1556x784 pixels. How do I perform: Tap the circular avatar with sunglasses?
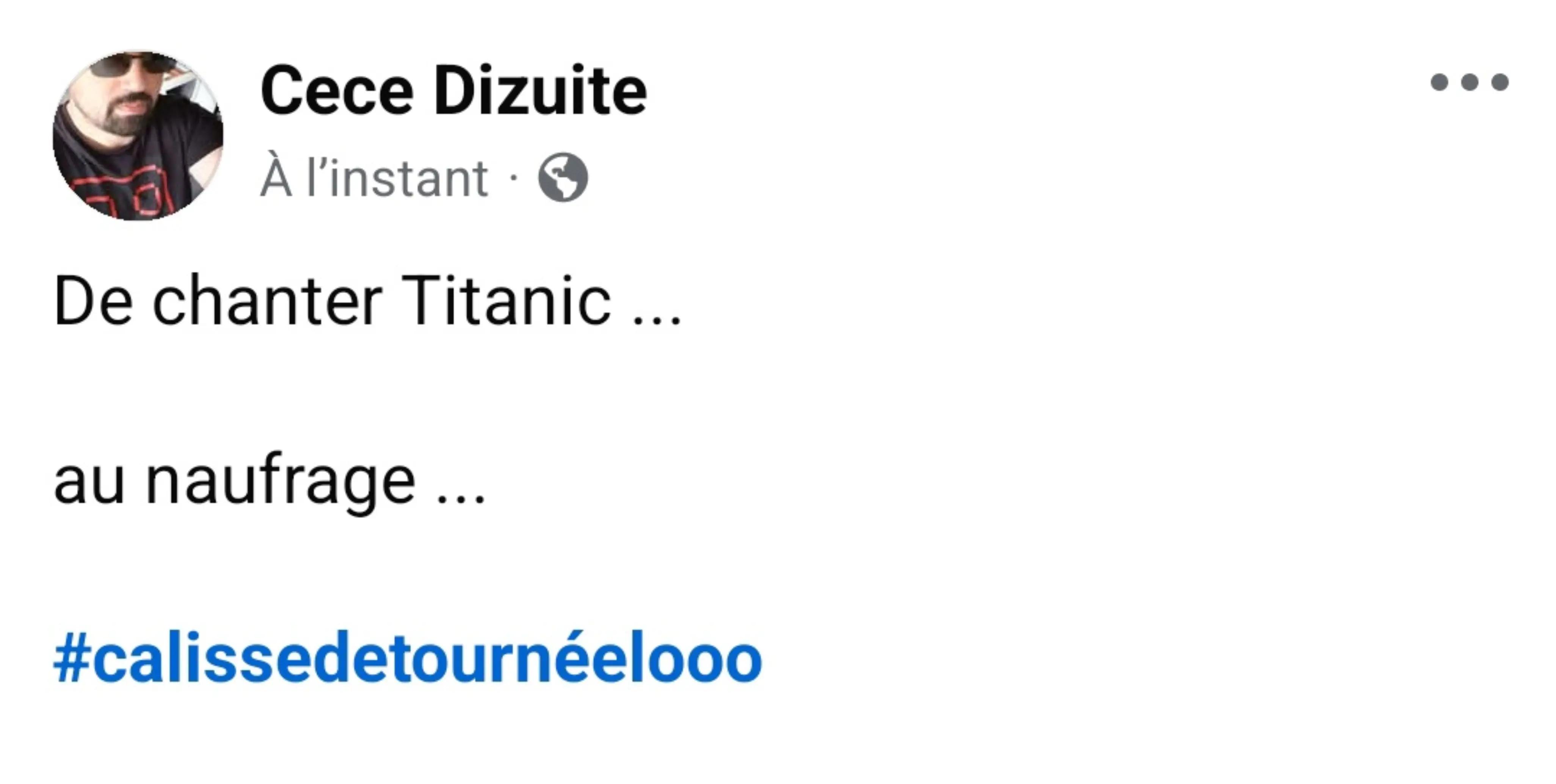[x=138, y=135]
